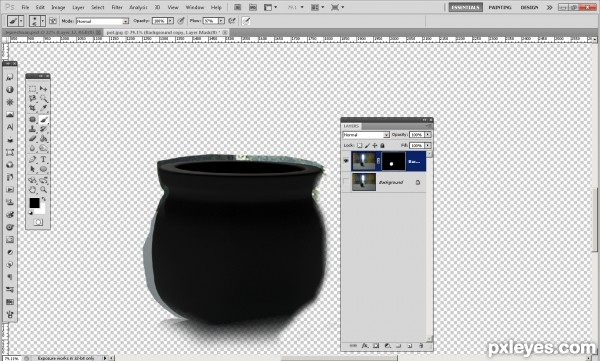The image size is (600, 361).
Task: Enable airbrush mode in options bar
Action: point(232,21)
